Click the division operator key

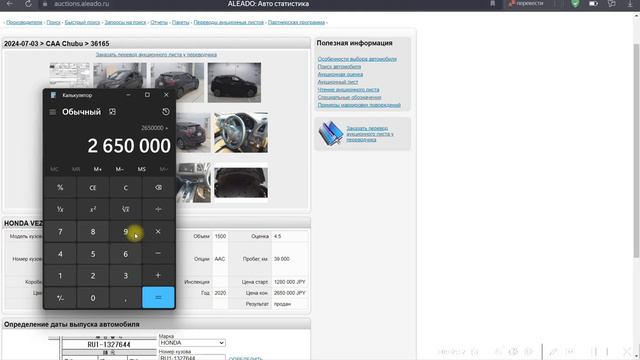coord(158,209)
